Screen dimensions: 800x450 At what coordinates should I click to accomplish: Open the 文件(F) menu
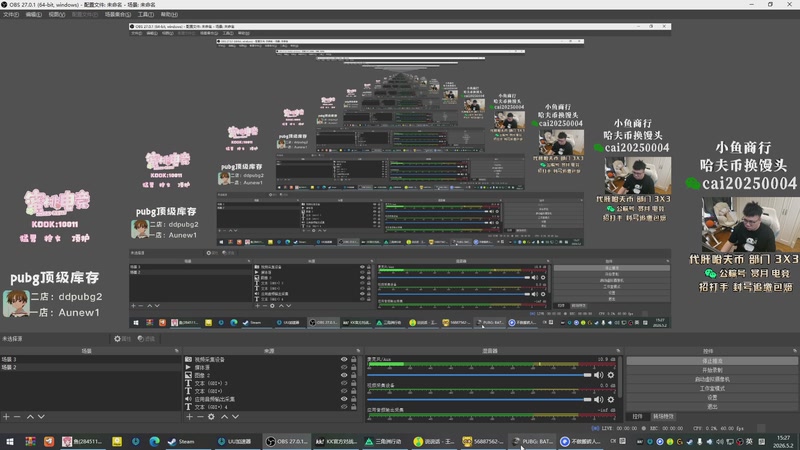click(11, 15)
